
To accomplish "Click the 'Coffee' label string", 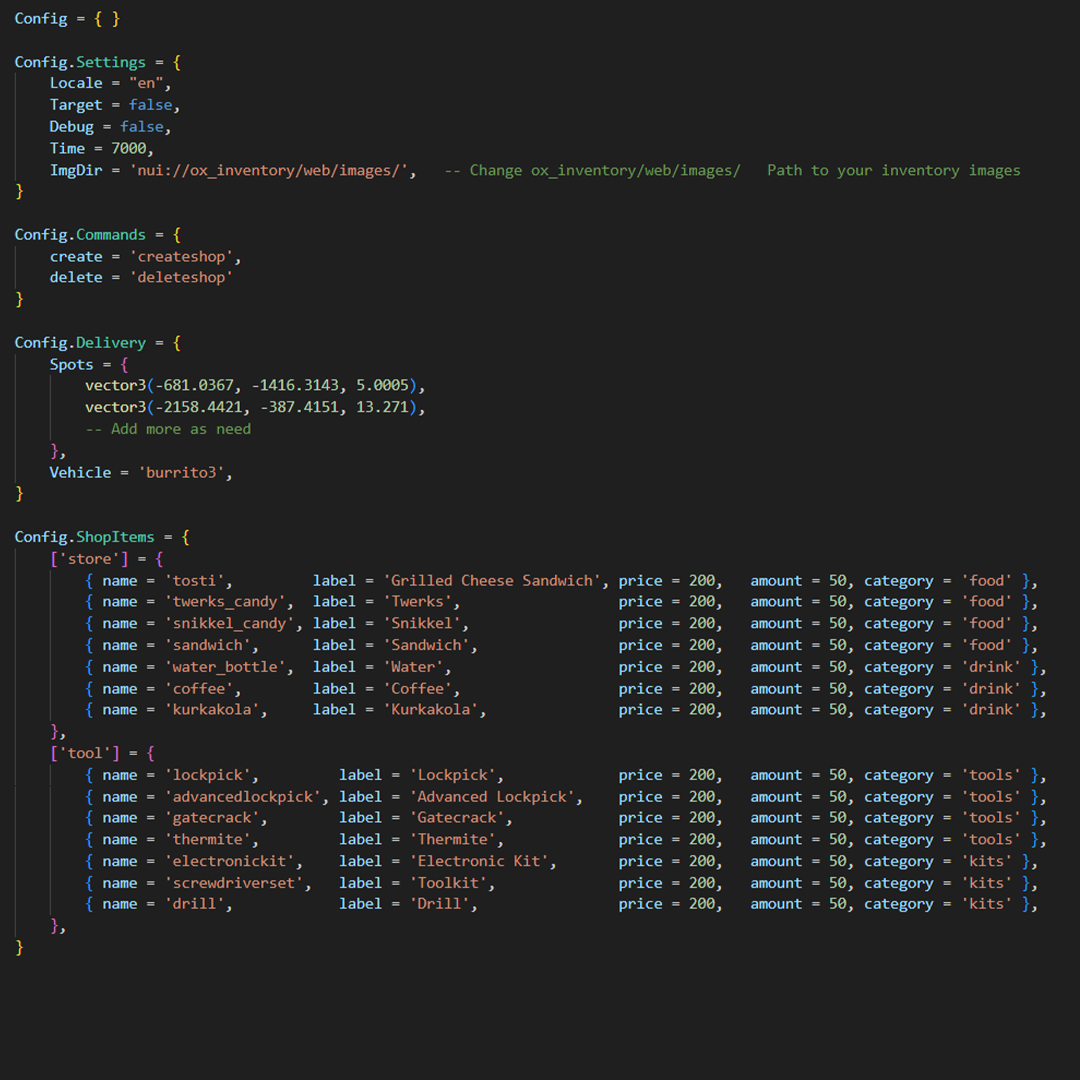I will [x=417, y=689].
